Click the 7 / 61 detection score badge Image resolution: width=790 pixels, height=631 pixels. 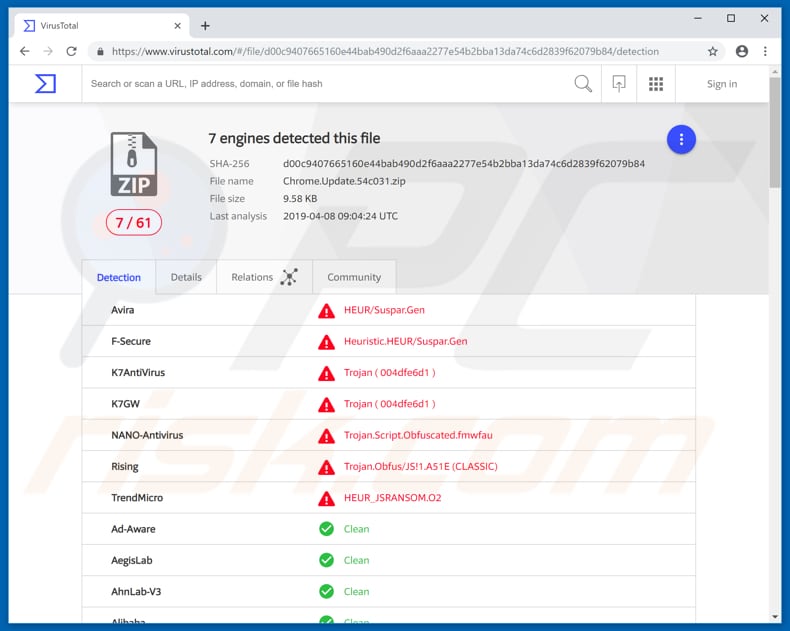click(133, 222)
